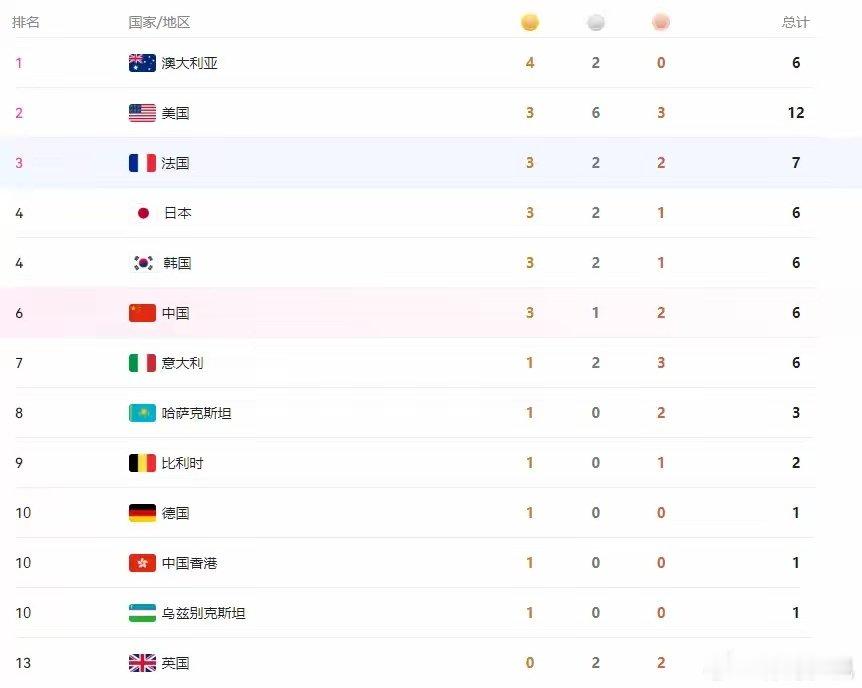
Task: Click the 国家/地区 column header
Action: tap(159, 23)
